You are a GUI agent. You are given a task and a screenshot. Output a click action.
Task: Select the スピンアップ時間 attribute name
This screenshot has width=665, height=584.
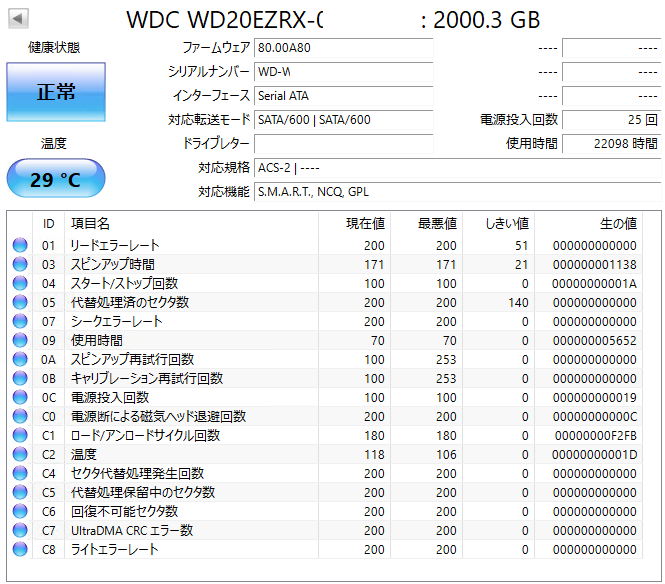pyautogui.click(x=112, y=265)
